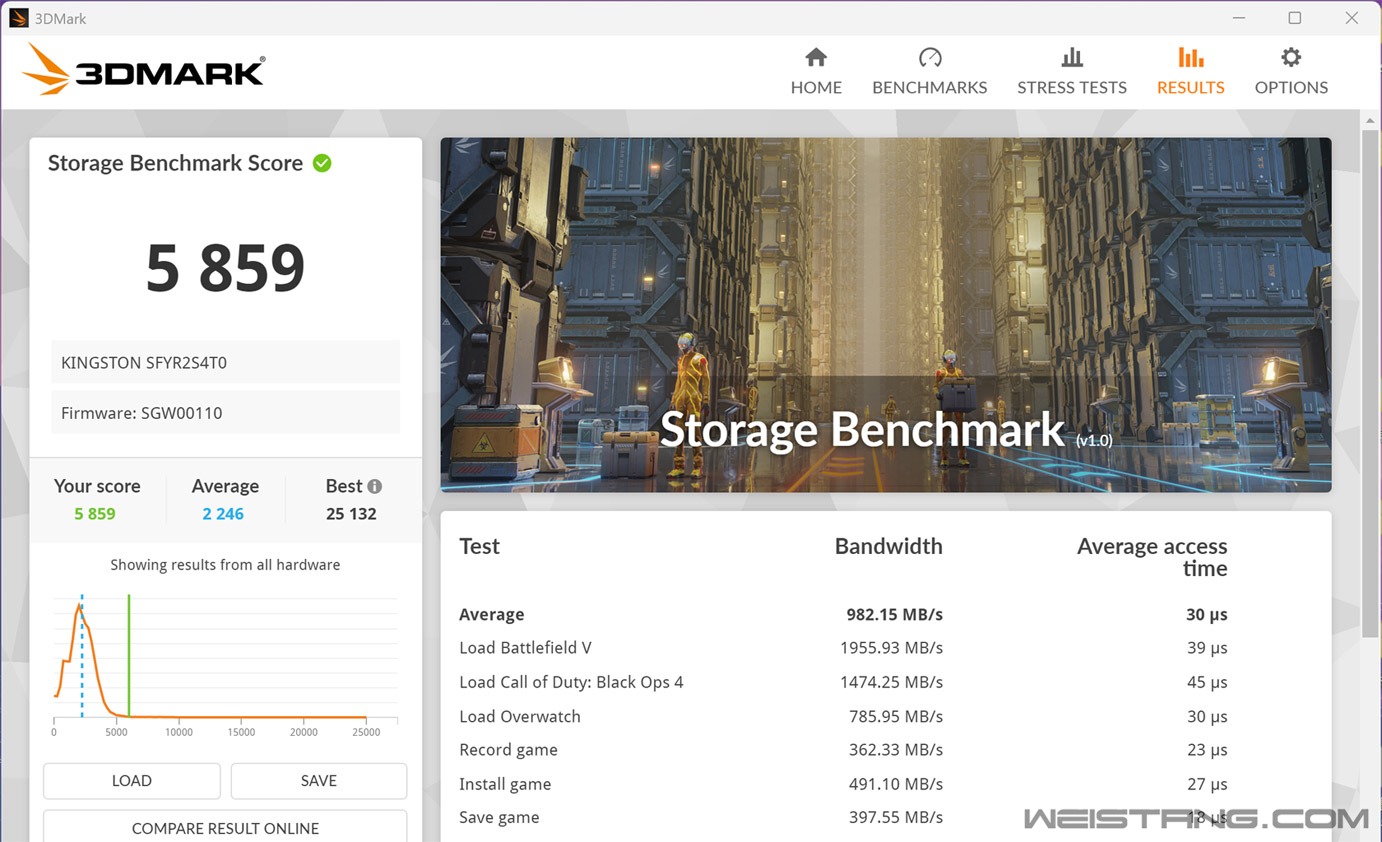Click the Bandwidth column header

[x=888, y=546]
